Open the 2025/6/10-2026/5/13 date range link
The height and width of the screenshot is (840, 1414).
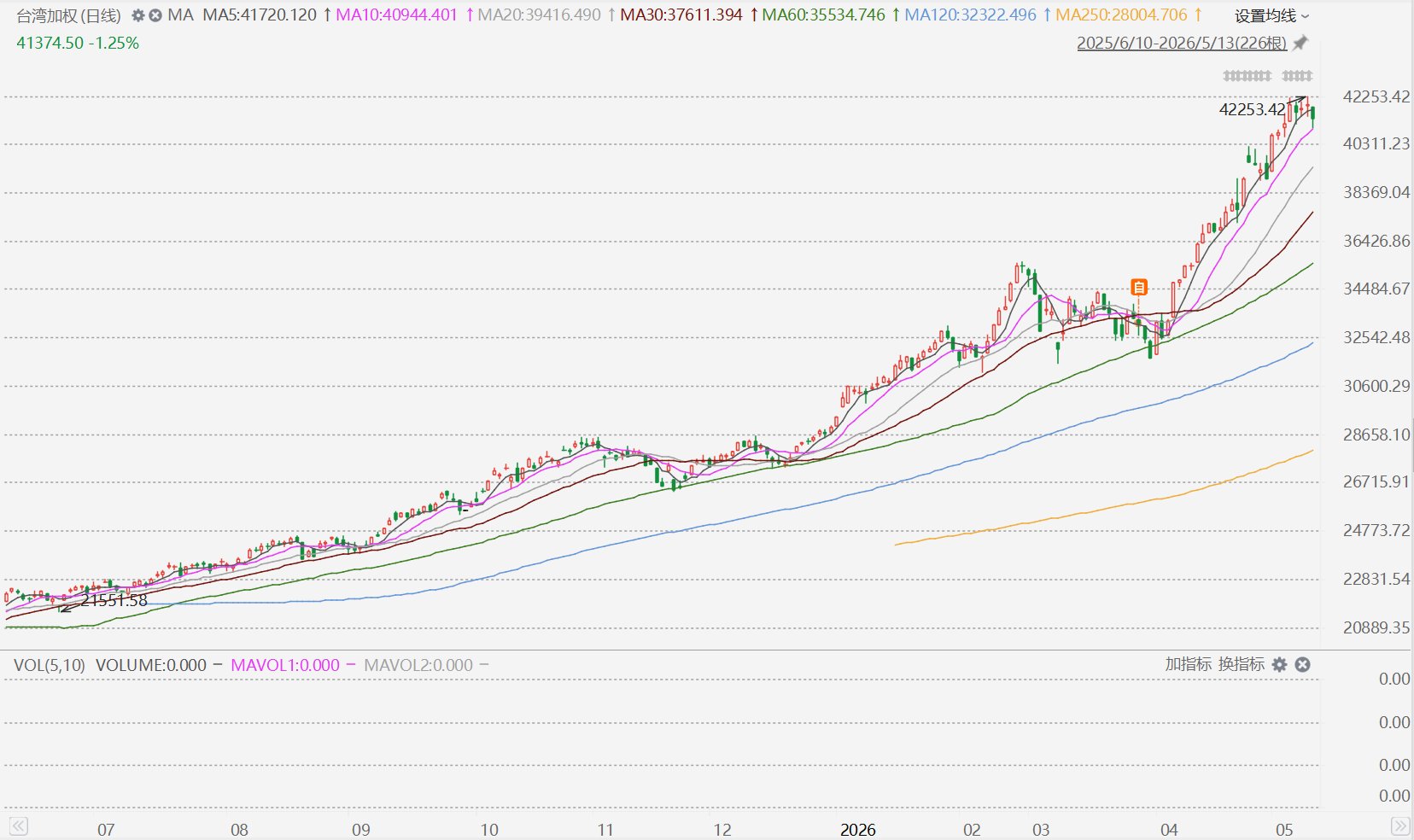coord(1182,43)
